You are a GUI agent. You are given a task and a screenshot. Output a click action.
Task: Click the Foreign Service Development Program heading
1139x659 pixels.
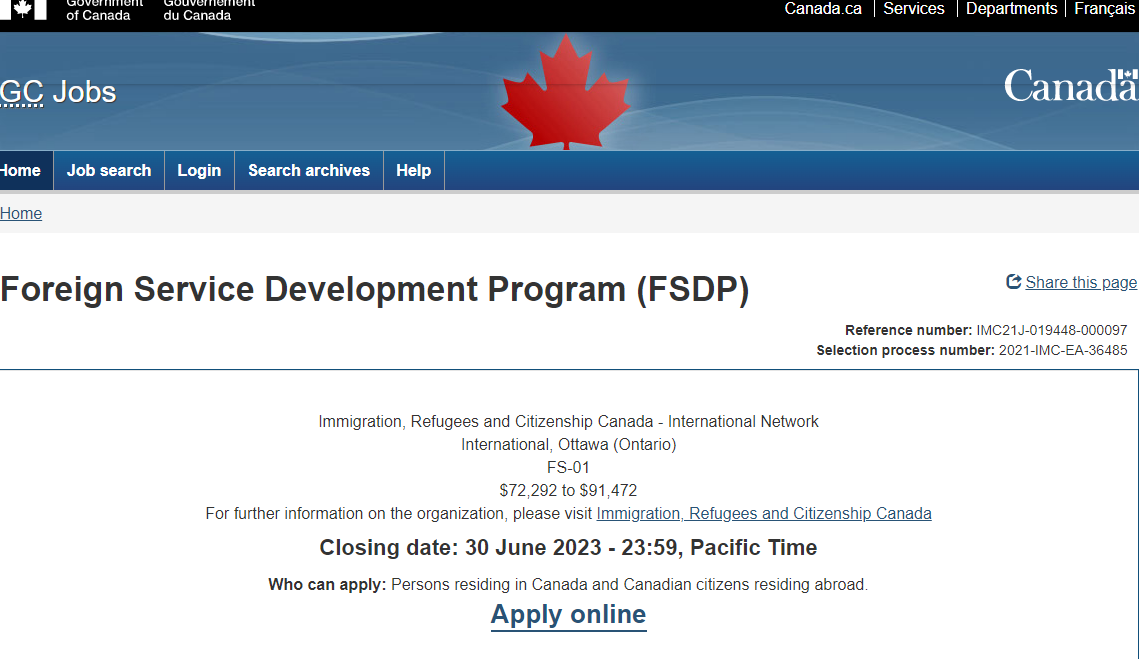pyautogui.click(x=374, y=289)
